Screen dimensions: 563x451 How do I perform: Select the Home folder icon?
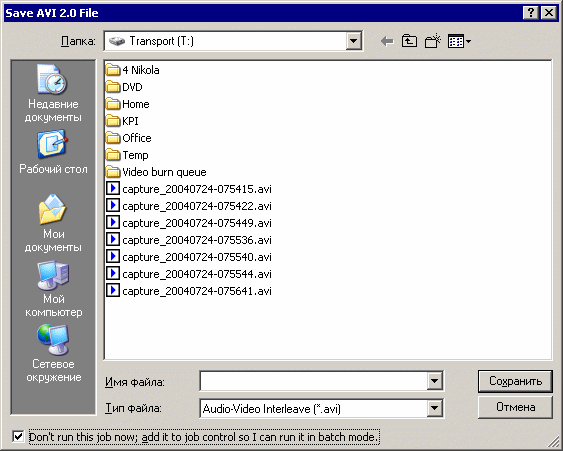pyautogui.click(x=113, y=104)
